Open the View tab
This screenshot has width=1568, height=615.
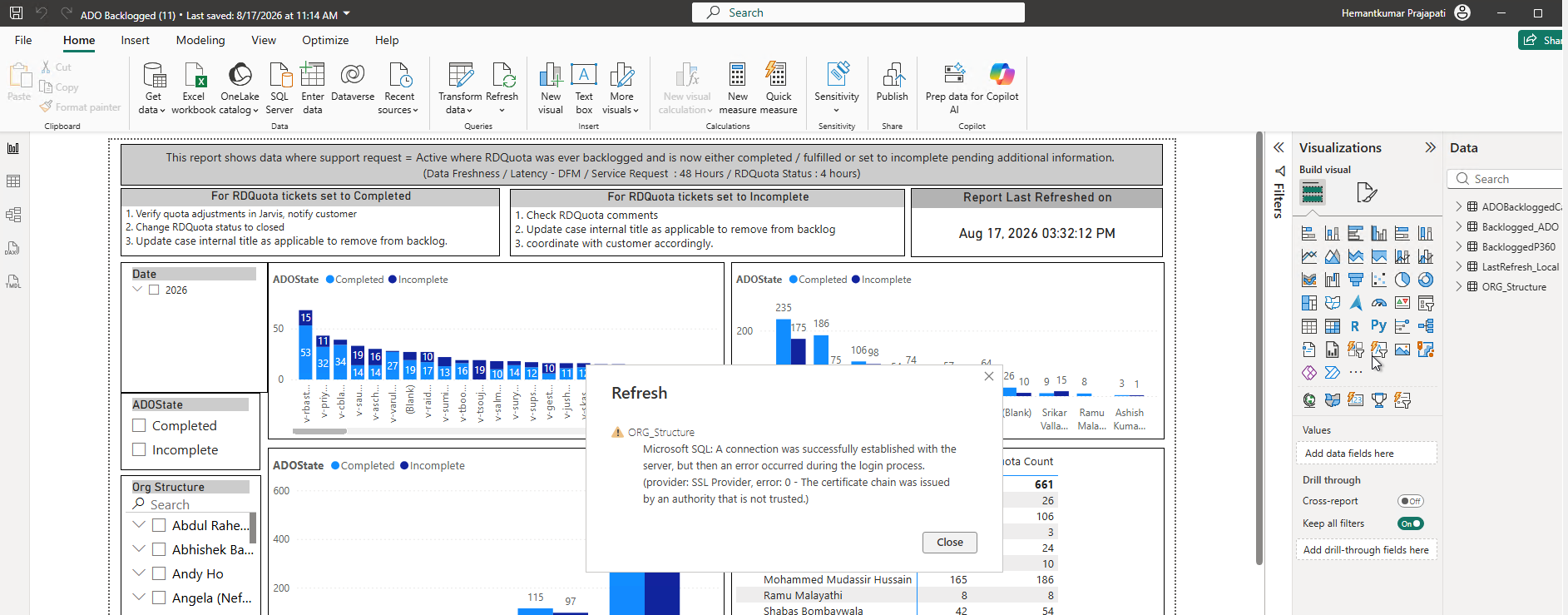264,40
